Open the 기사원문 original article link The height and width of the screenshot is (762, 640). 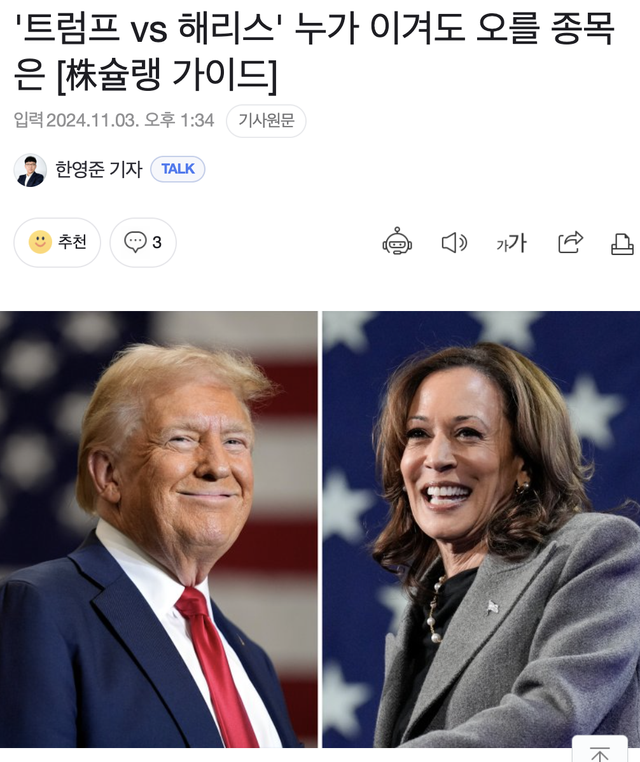click(x=266, y=121)
